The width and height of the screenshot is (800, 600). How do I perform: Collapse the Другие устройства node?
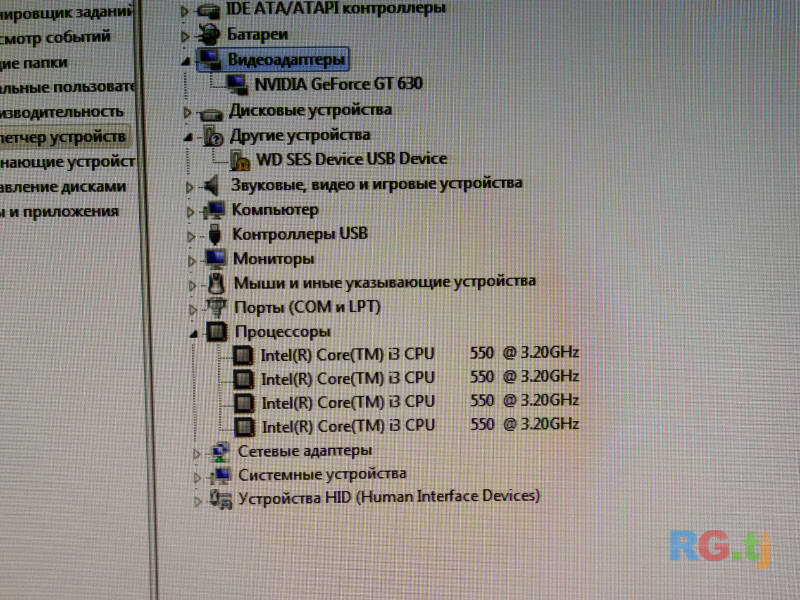tap(188, 137)
